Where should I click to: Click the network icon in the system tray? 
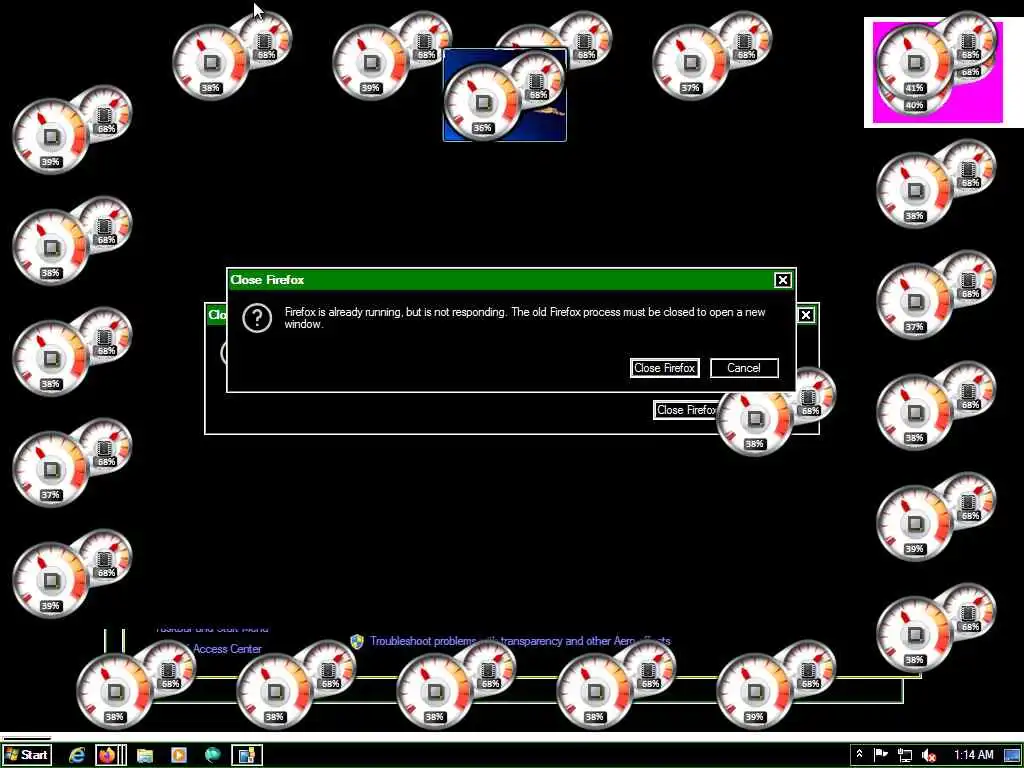tap(904, 755)
